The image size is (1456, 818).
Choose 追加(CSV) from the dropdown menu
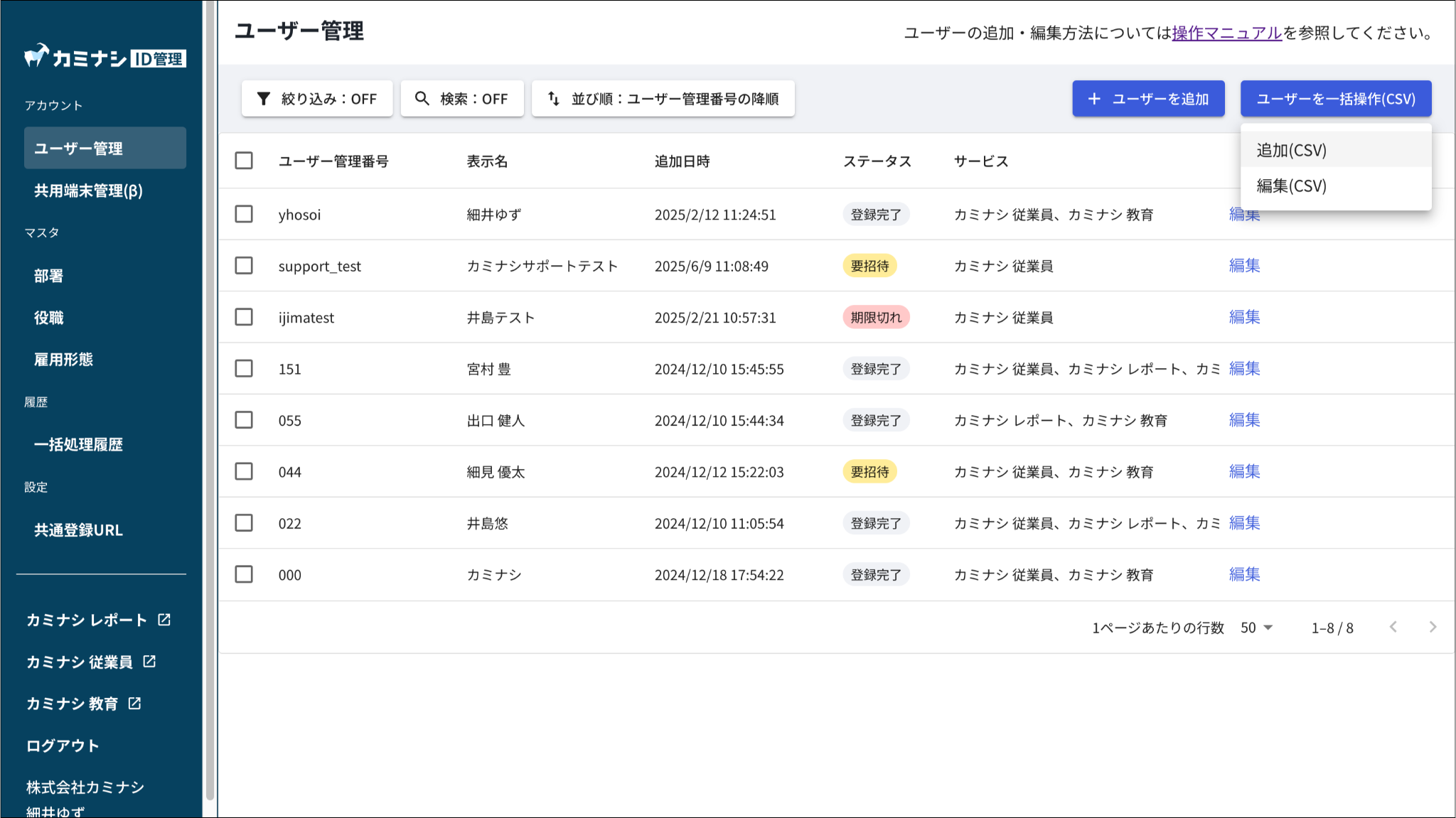tap(1291, 150)
